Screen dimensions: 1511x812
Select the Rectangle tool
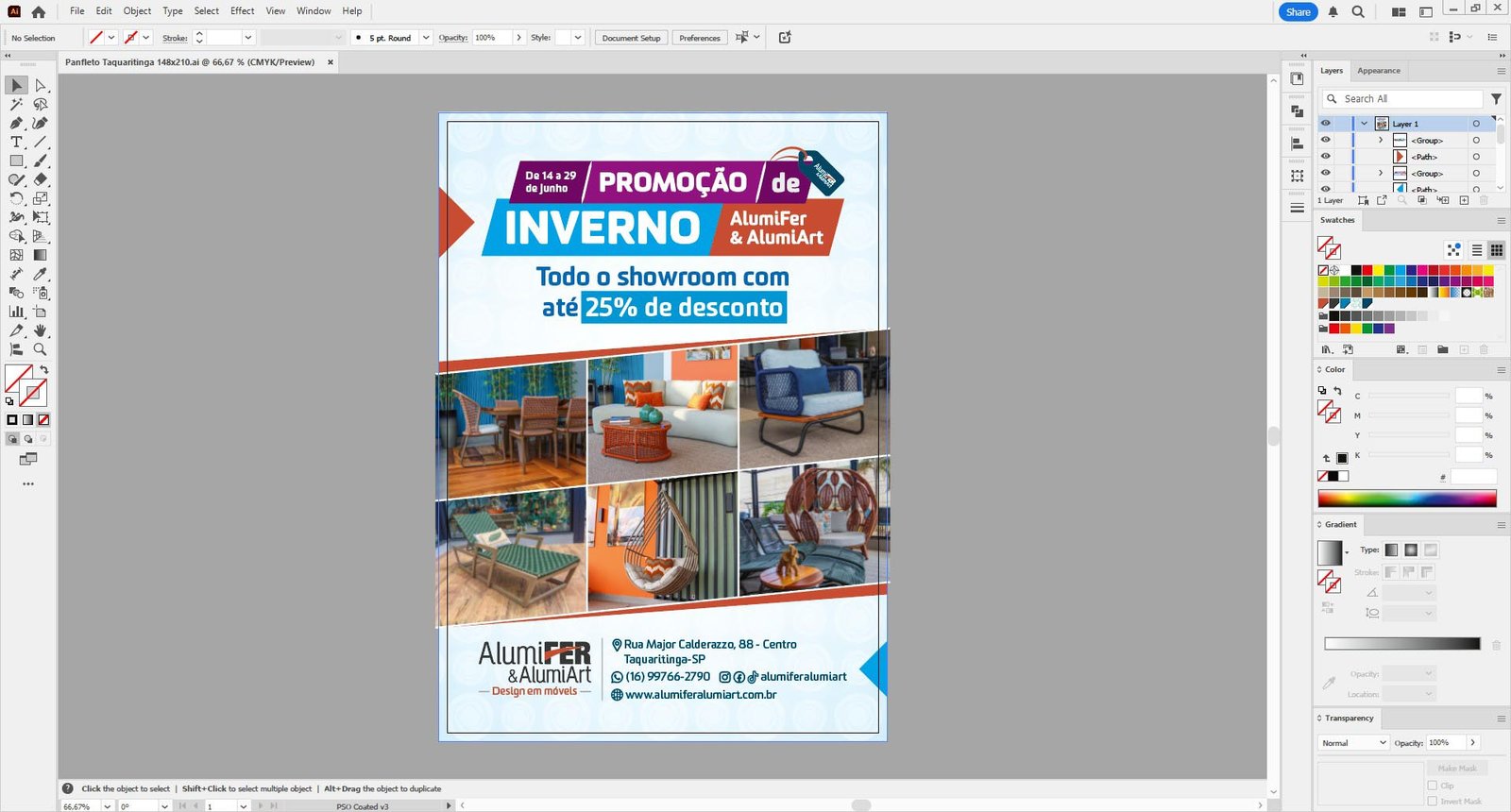[x=16, y=161]
